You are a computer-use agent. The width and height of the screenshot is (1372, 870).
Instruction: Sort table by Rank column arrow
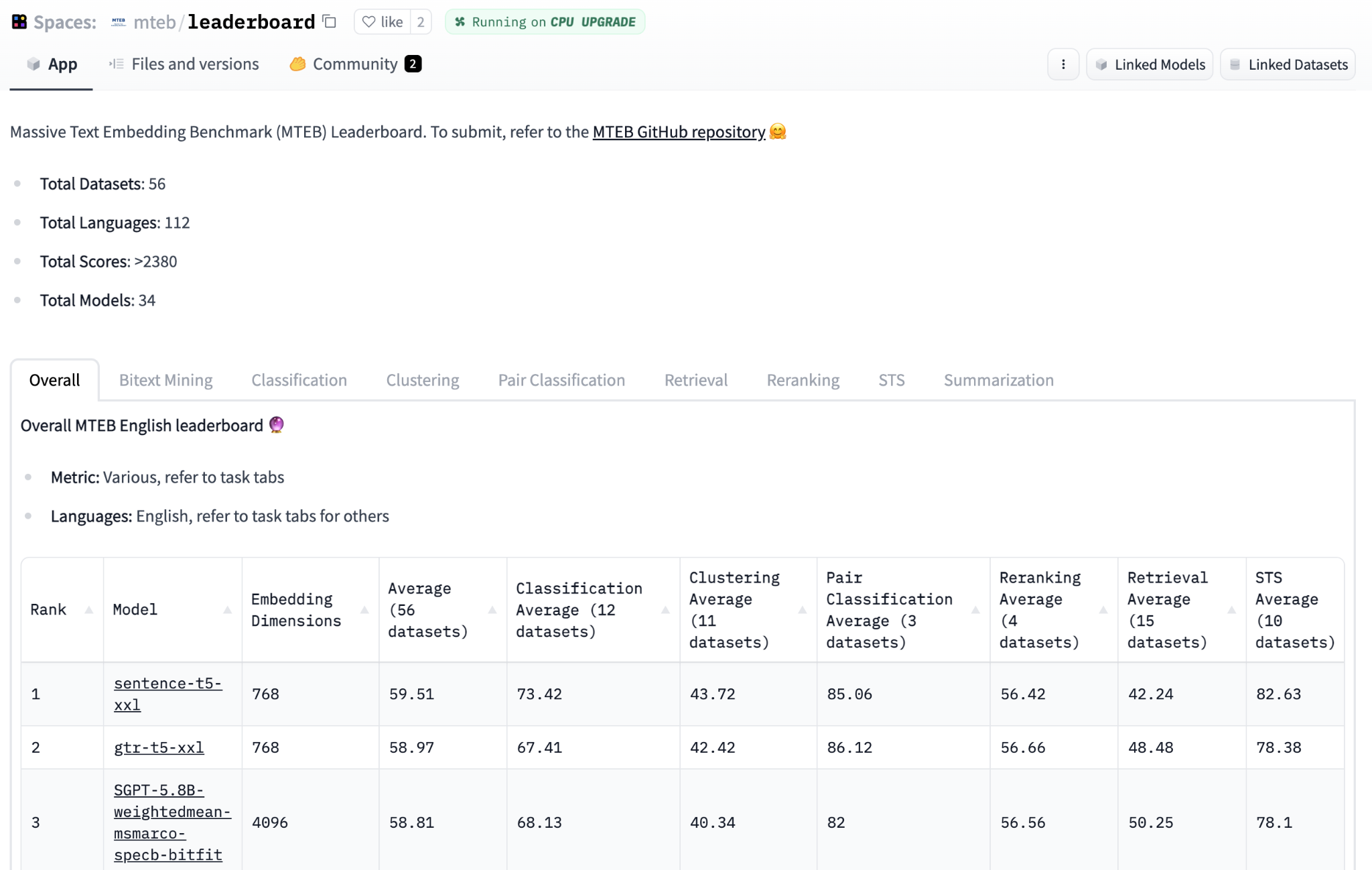tap(88, 610)
